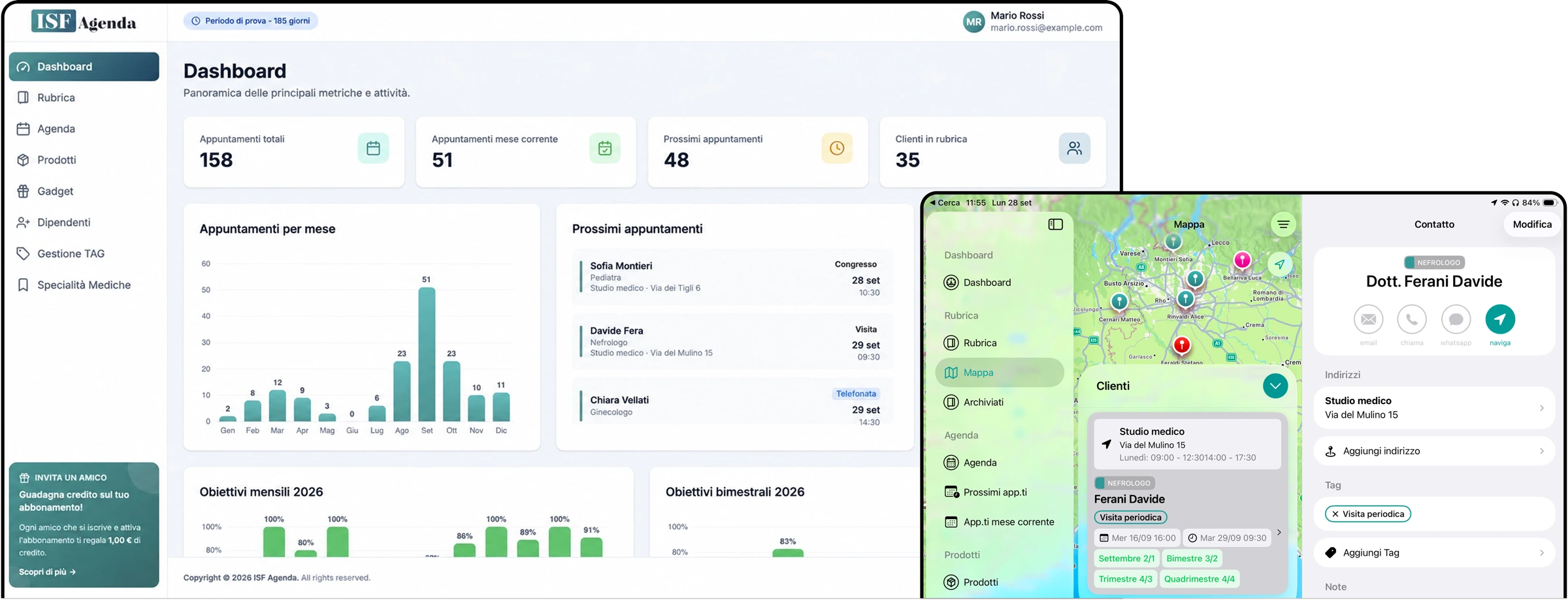Select the red Ferani Stefano map pin

coord(1181,345)
